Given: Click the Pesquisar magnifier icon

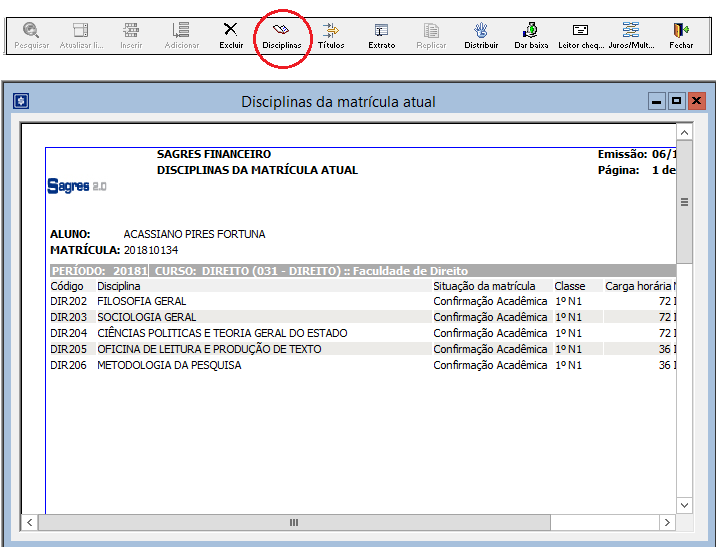Looking at the screenshot, I should point(31,35).
